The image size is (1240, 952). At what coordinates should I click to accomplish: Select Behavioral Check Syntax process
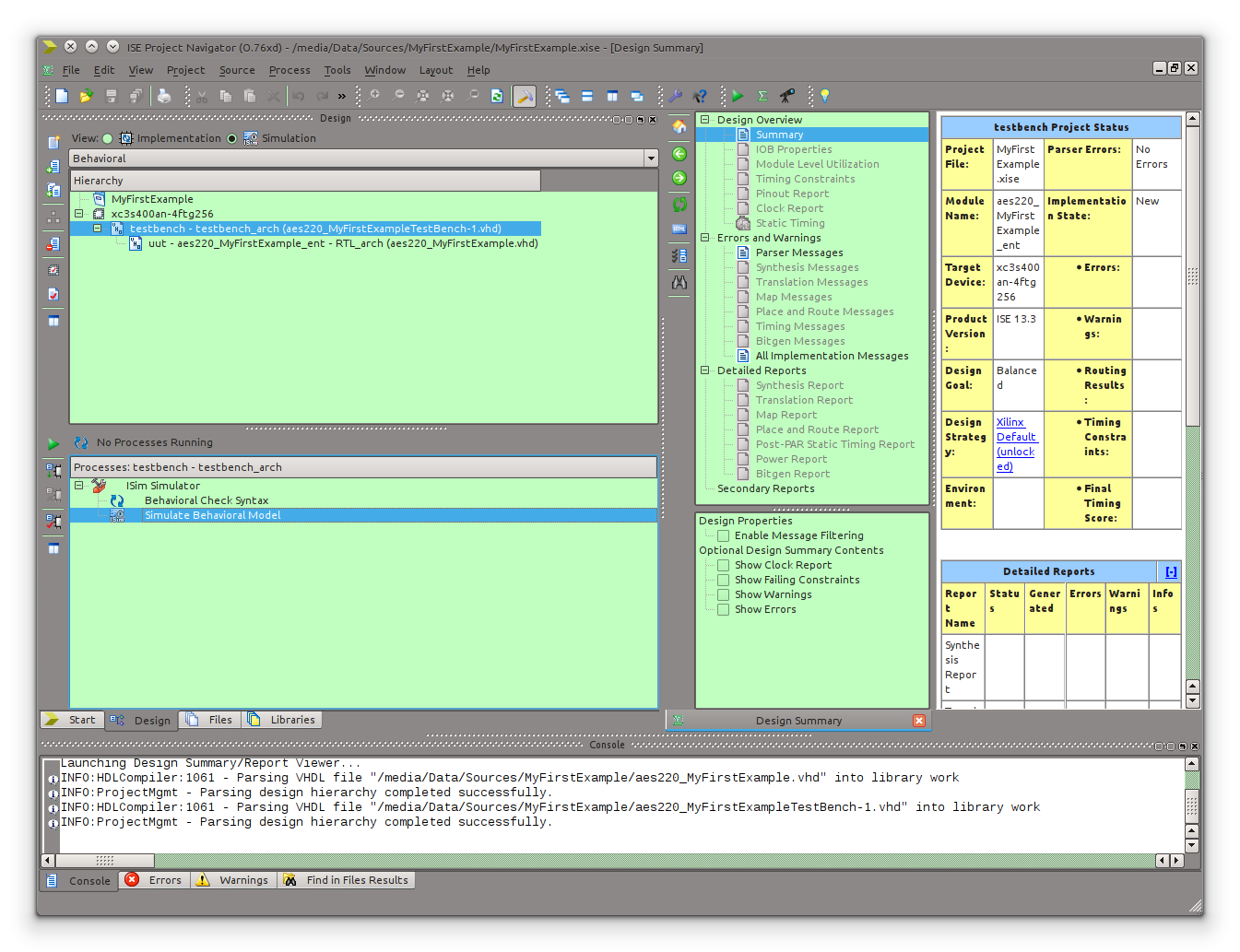point(207,500)
